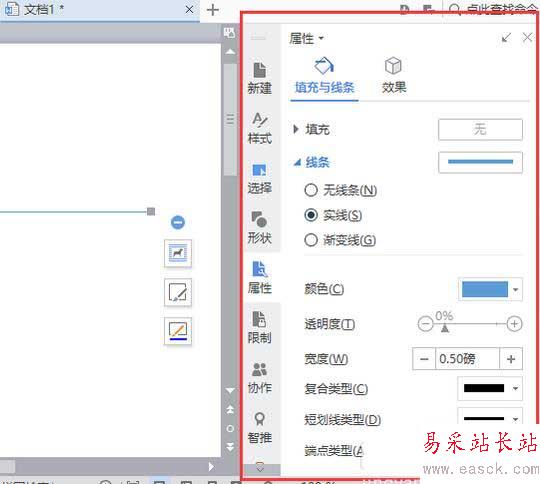Select the 无线条(N) radio option

[311, 190]
